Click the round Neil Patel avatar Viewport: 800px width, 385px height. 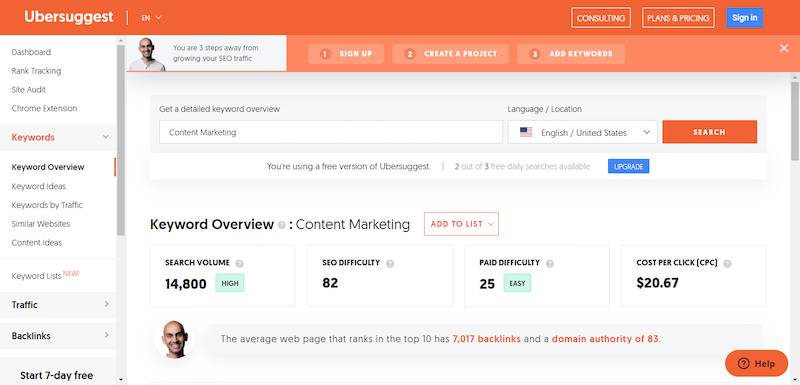[174, 339]
